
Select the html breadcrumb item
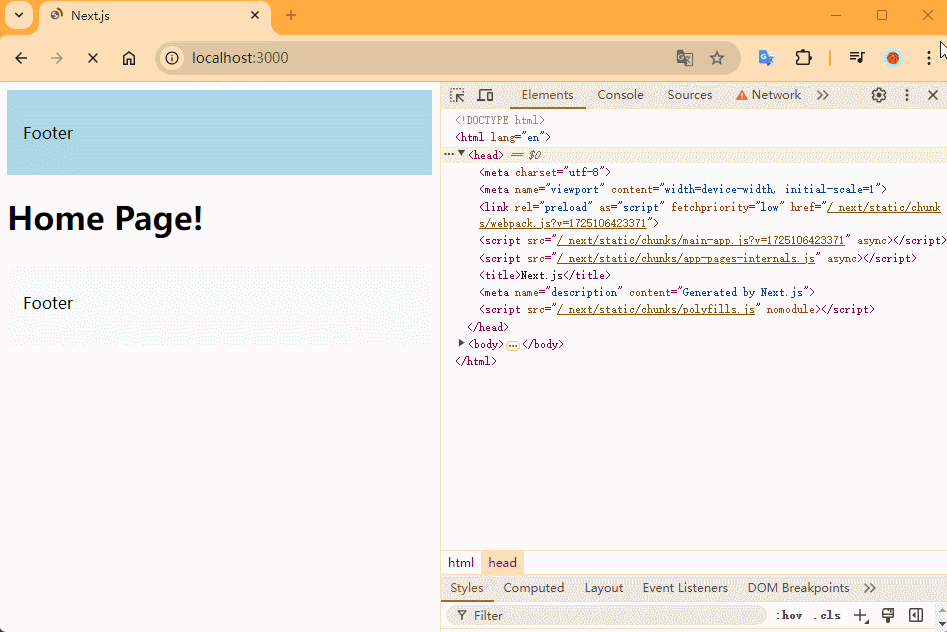tap(461, 563)
